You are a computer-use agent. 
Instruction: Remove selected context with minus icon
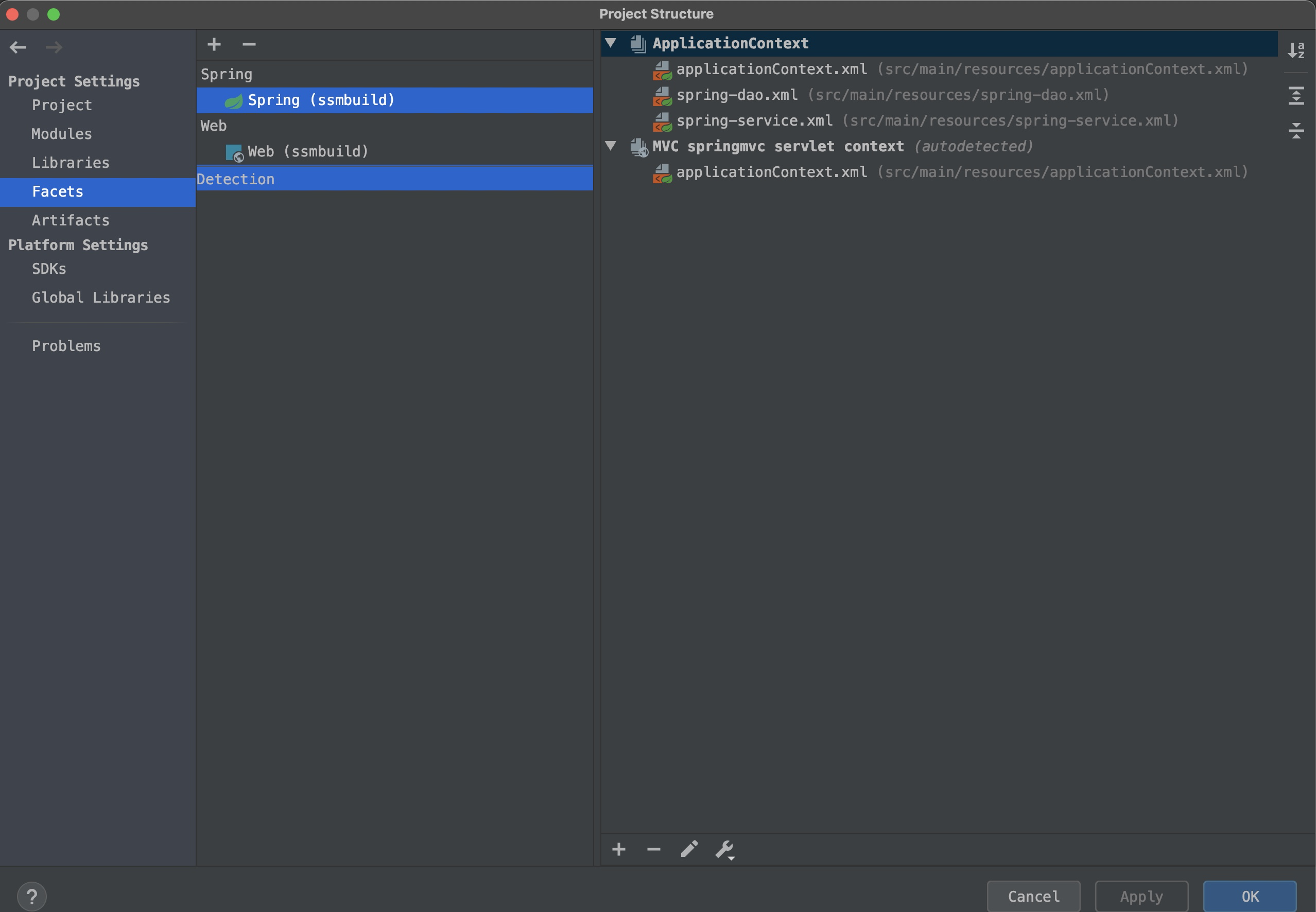click(653, 849)
